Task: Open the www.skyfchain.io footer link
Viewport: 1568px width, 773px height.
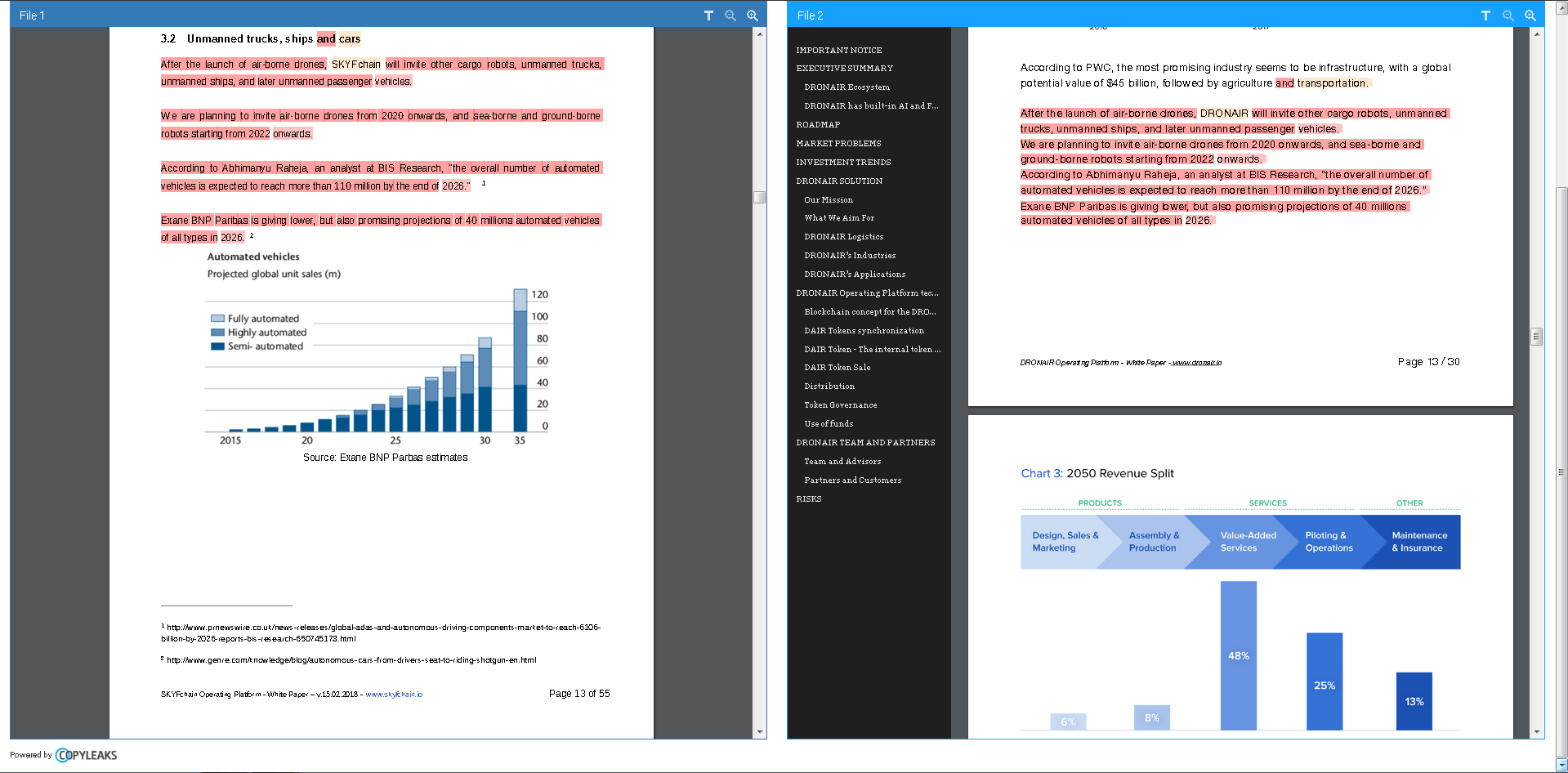Action: pos(394,695)
